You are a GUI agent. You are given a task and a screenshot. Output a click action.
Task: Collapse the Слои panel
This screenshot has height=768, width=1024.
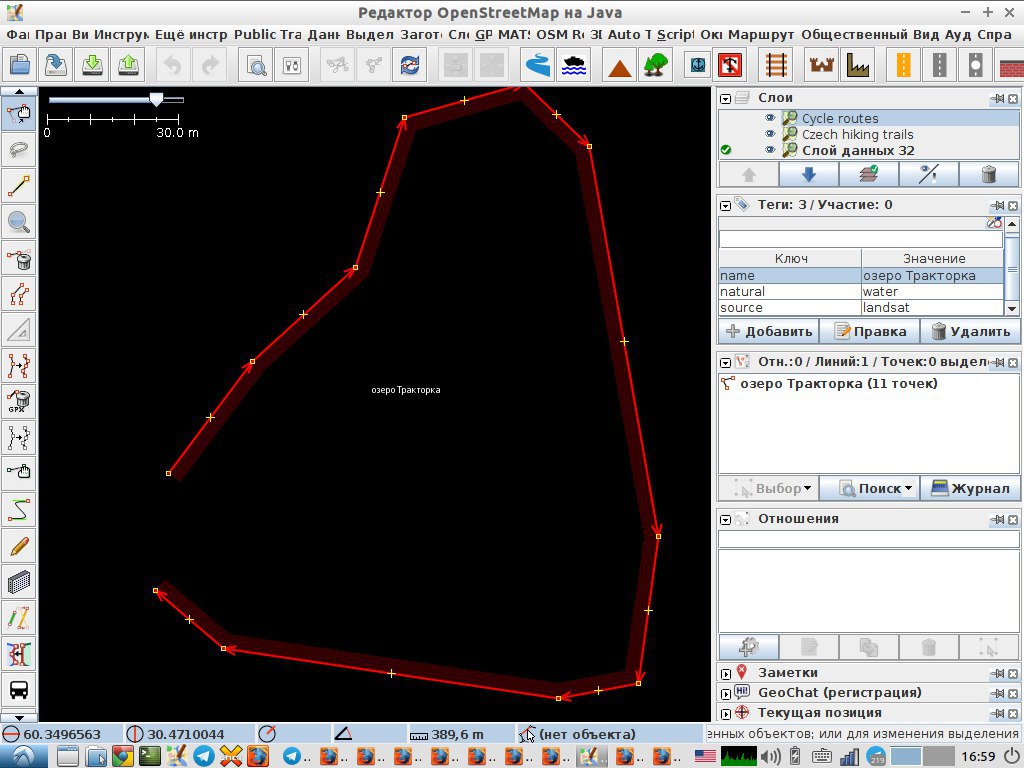(x=725, y=99)
